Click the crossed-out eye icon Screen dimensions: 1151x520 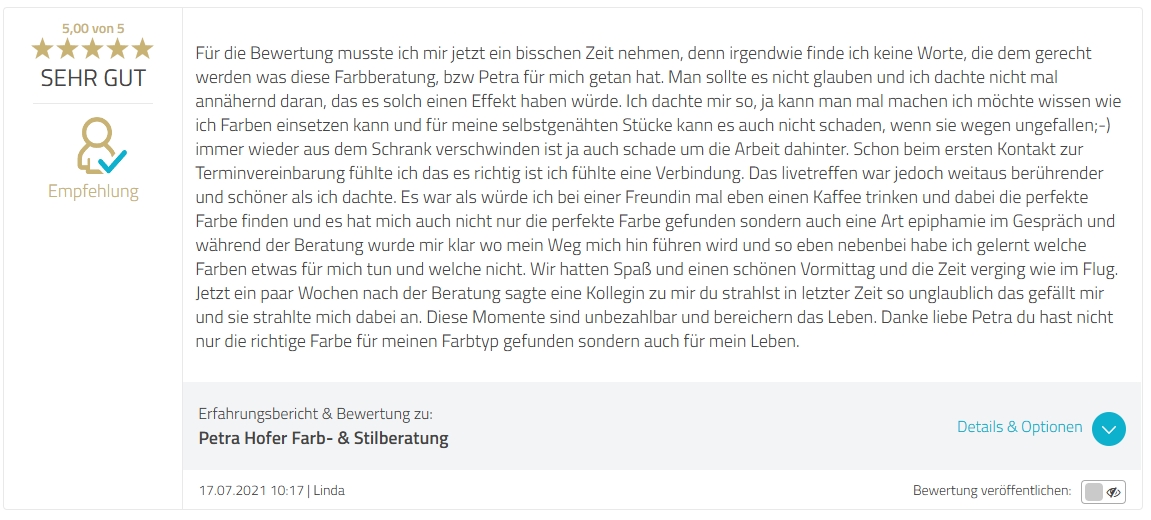tap(1113, 491)
